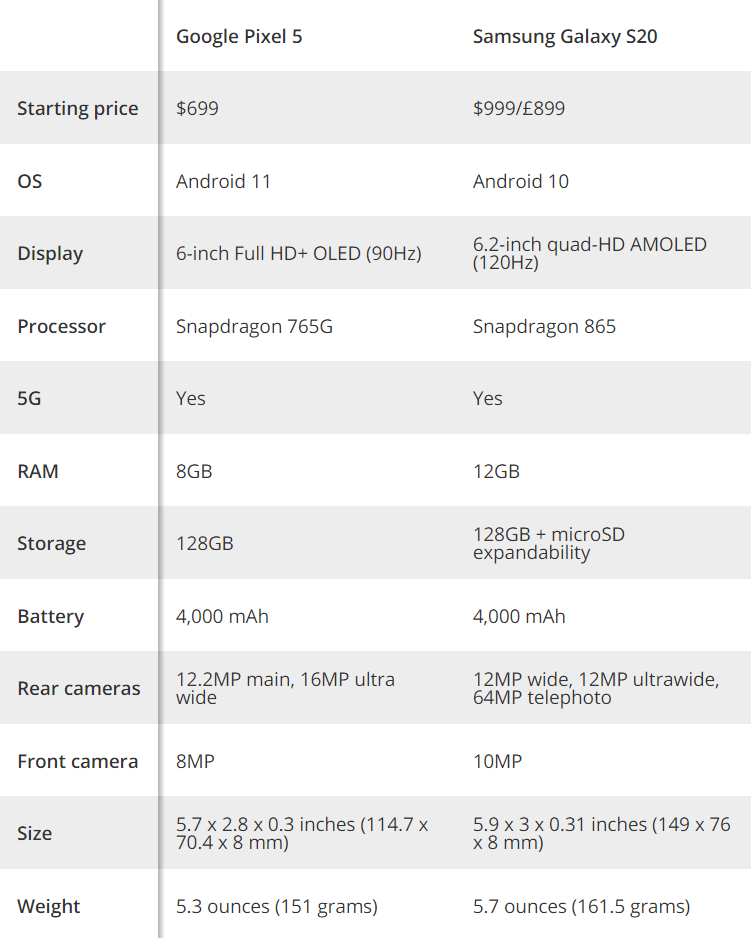Viewport: 751px width, 938px height.
Task: Select the 5G row label
Action: [x=30, y=398]
